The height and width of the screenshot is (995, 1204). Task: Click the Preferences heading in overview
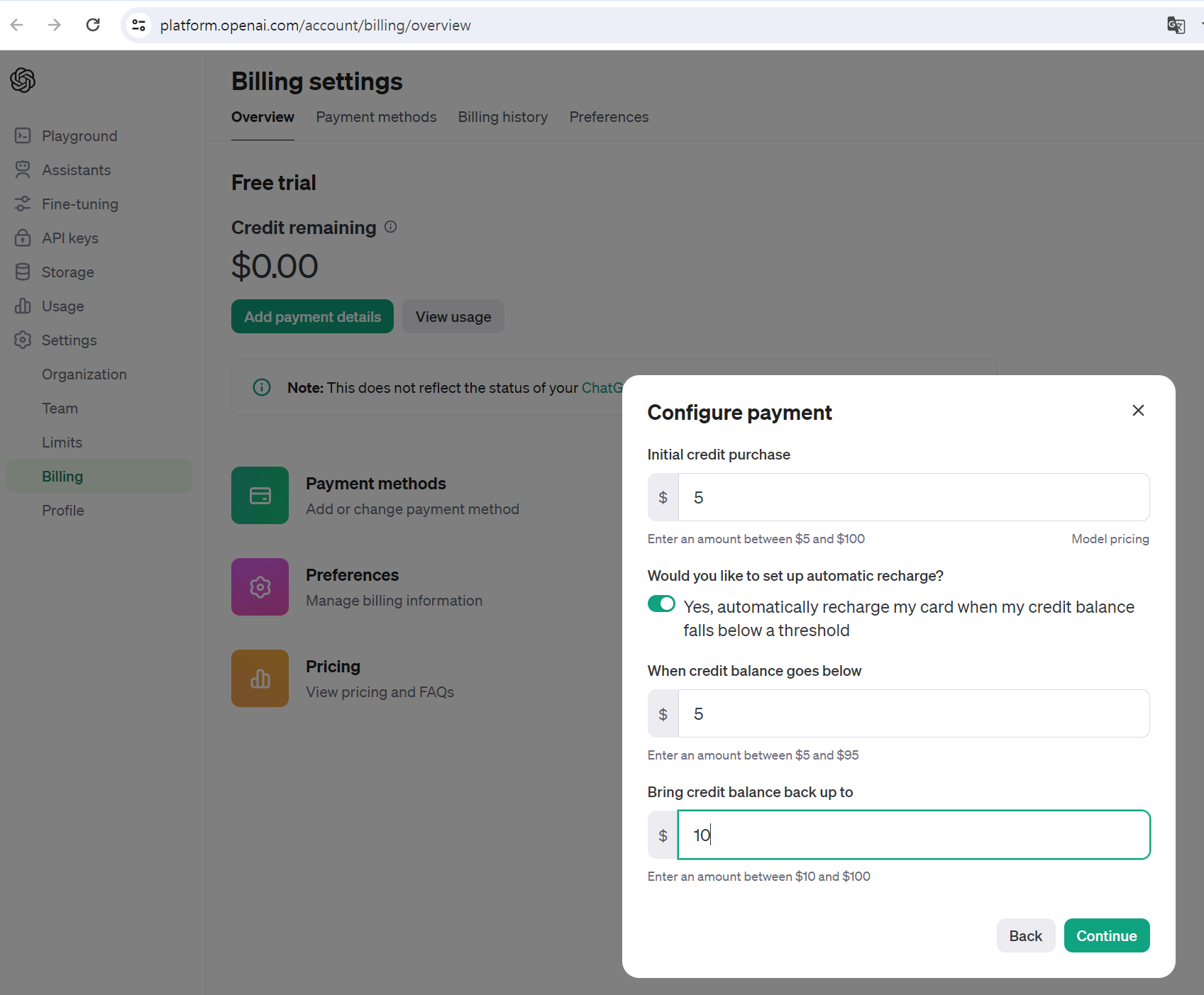[x=352, y=575]
